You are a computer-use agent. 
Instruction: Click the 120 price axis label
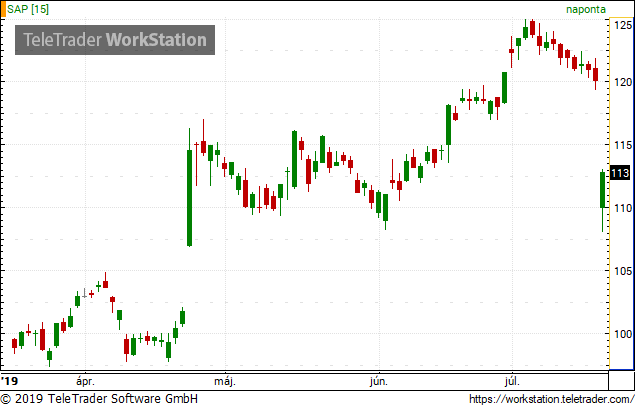point(623,82)
